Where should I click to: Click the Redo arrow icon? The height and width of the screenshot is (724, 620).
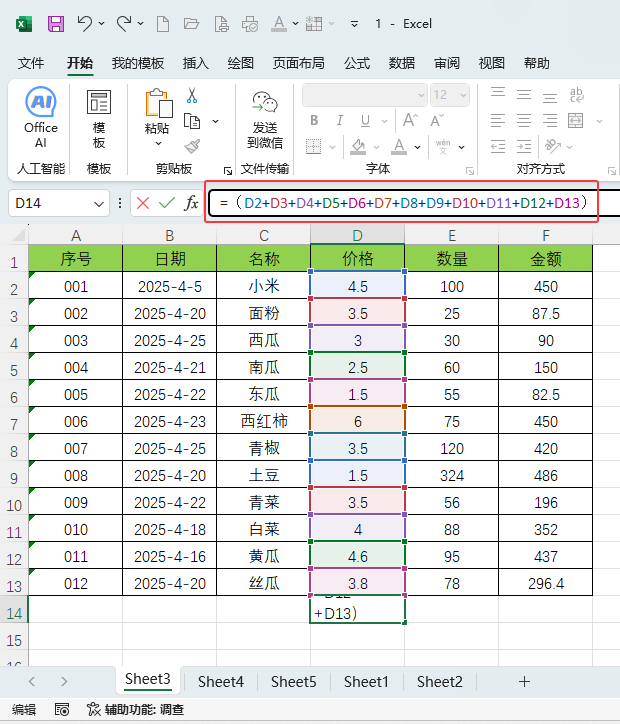click(124, 23)
